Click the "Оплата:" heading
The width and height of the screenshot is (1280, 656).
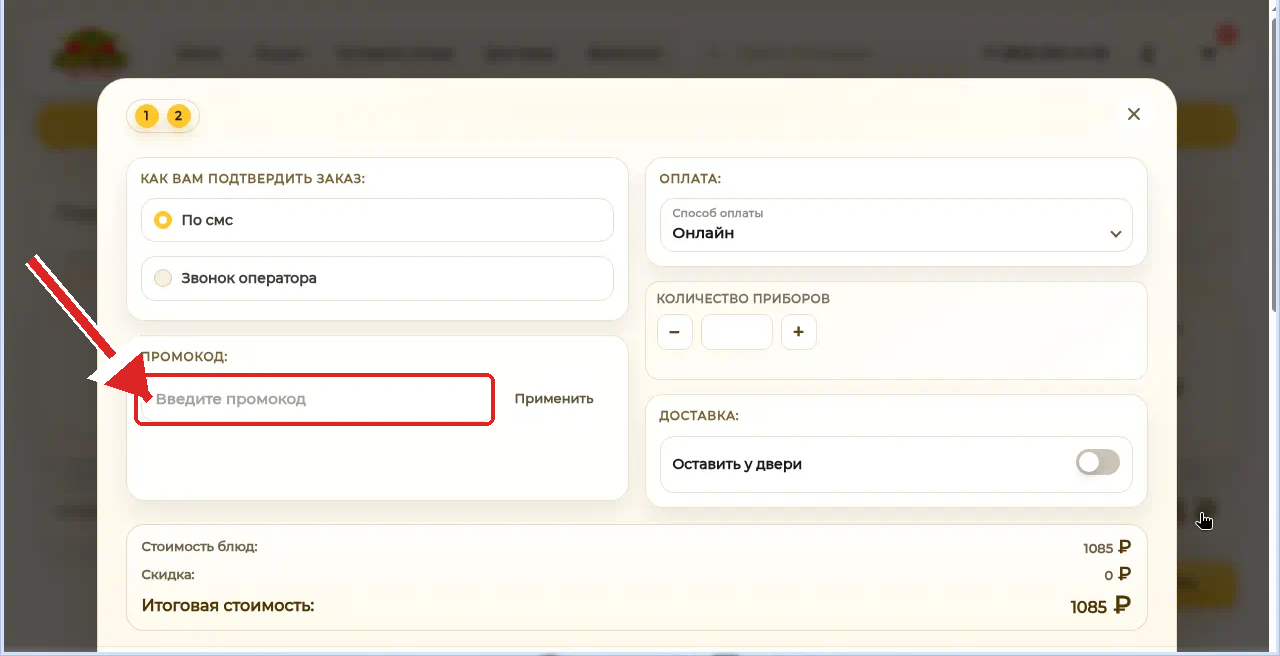pyautogui.click(x=690, y=179)
